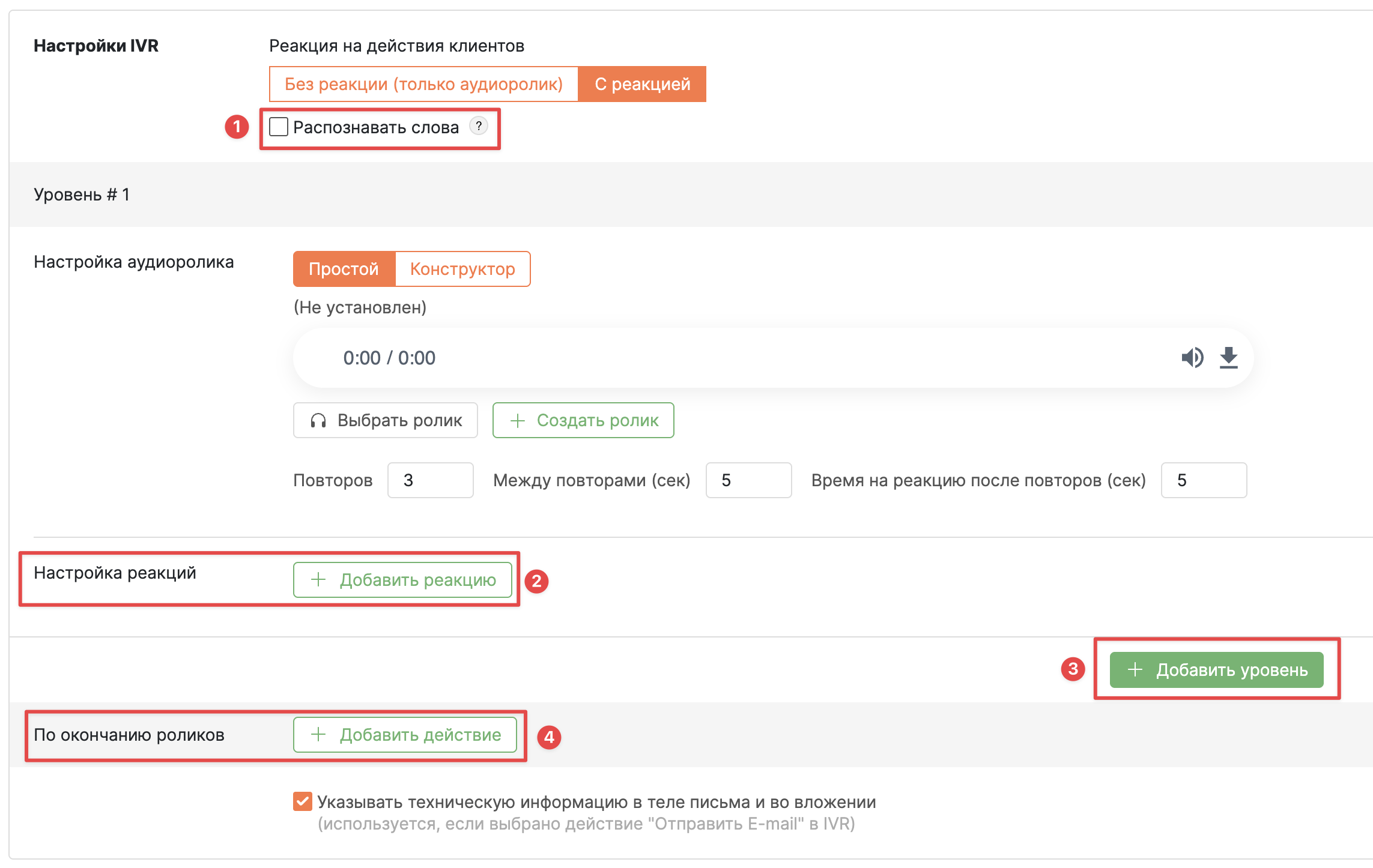Click headphones icon in Выбрать ролик
Viewport: 1373px width, 868px height.
[x=318, y=420]
